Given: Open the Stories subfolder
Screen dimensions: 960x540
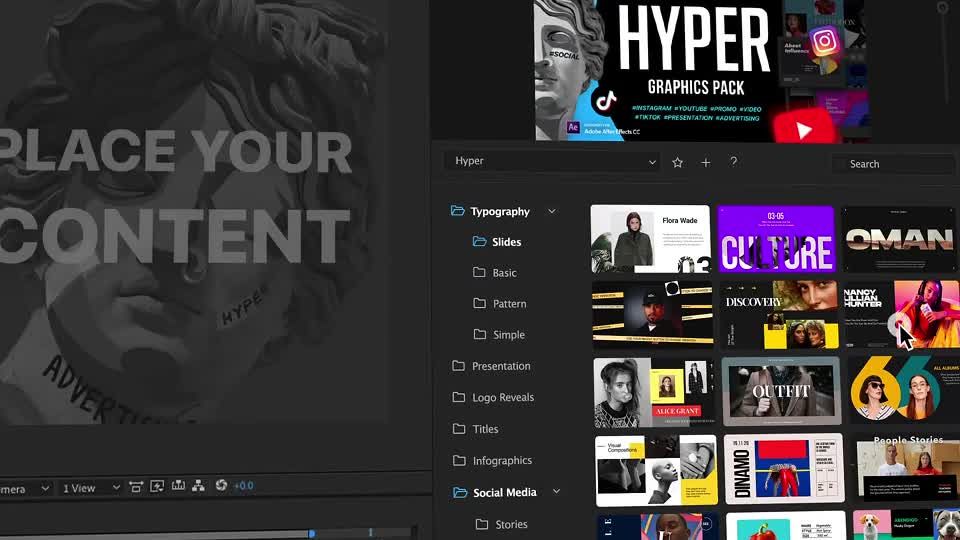Looking at the screenshot, I should coord(501,524).
